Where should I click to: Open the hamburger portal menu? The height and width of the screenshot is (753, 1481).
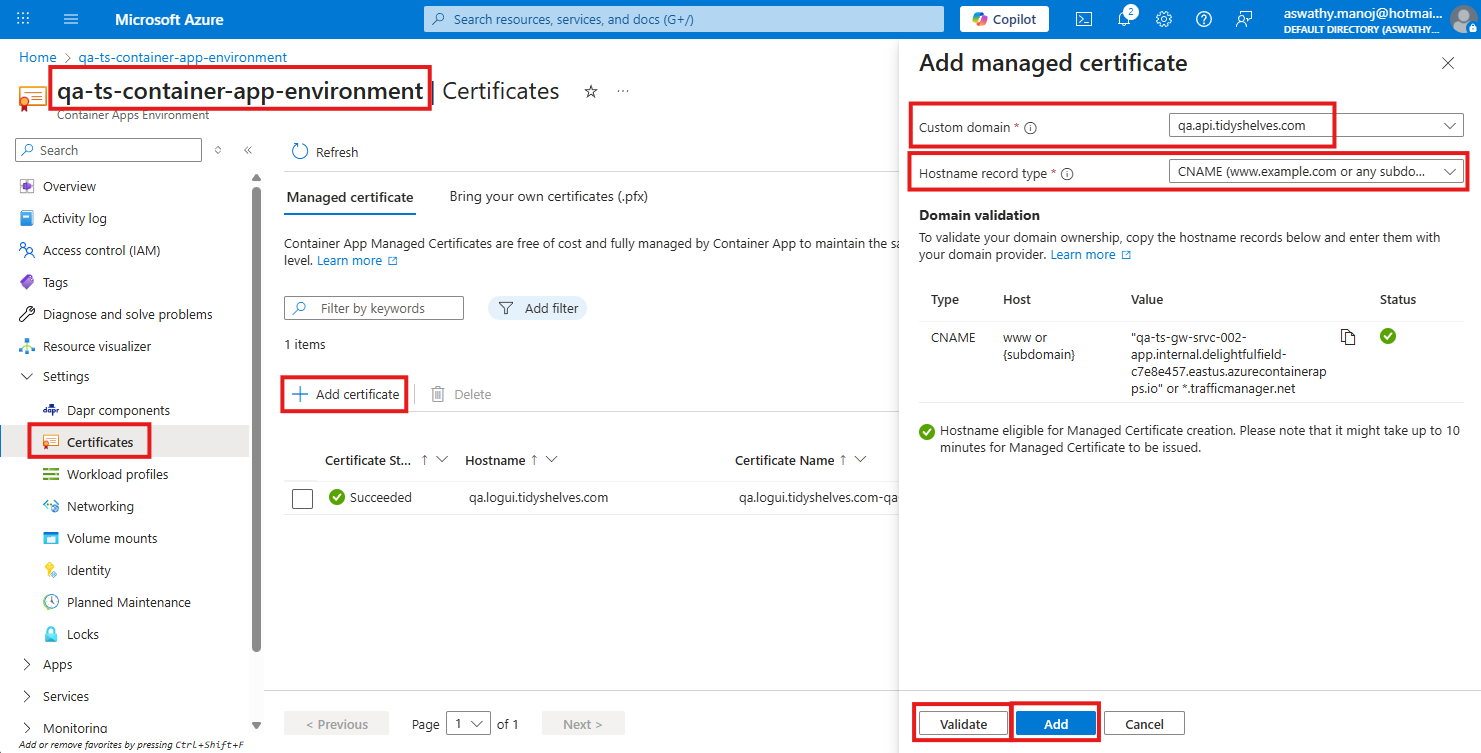71,19
